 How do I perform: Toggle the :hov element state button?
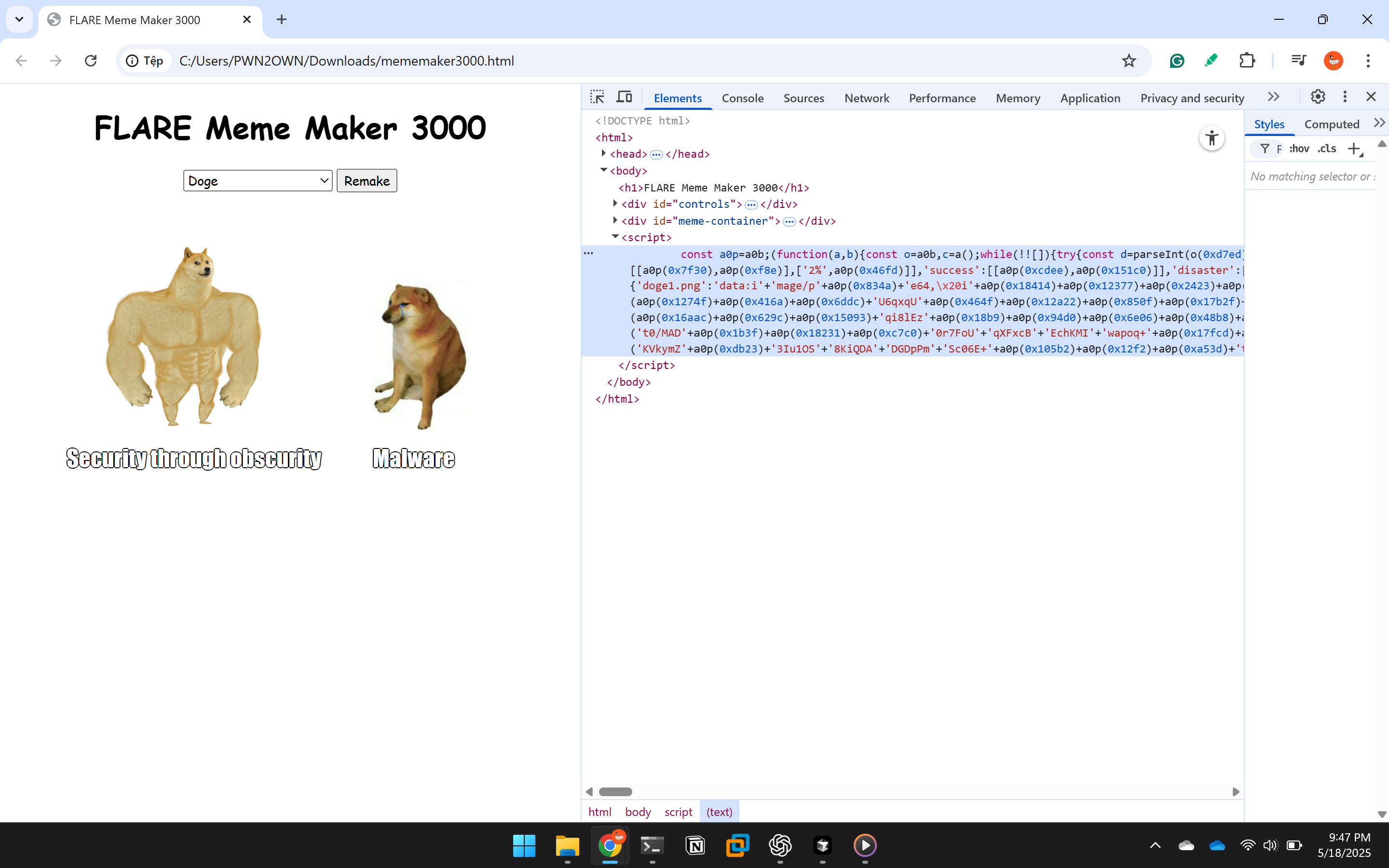[1299, 149]
